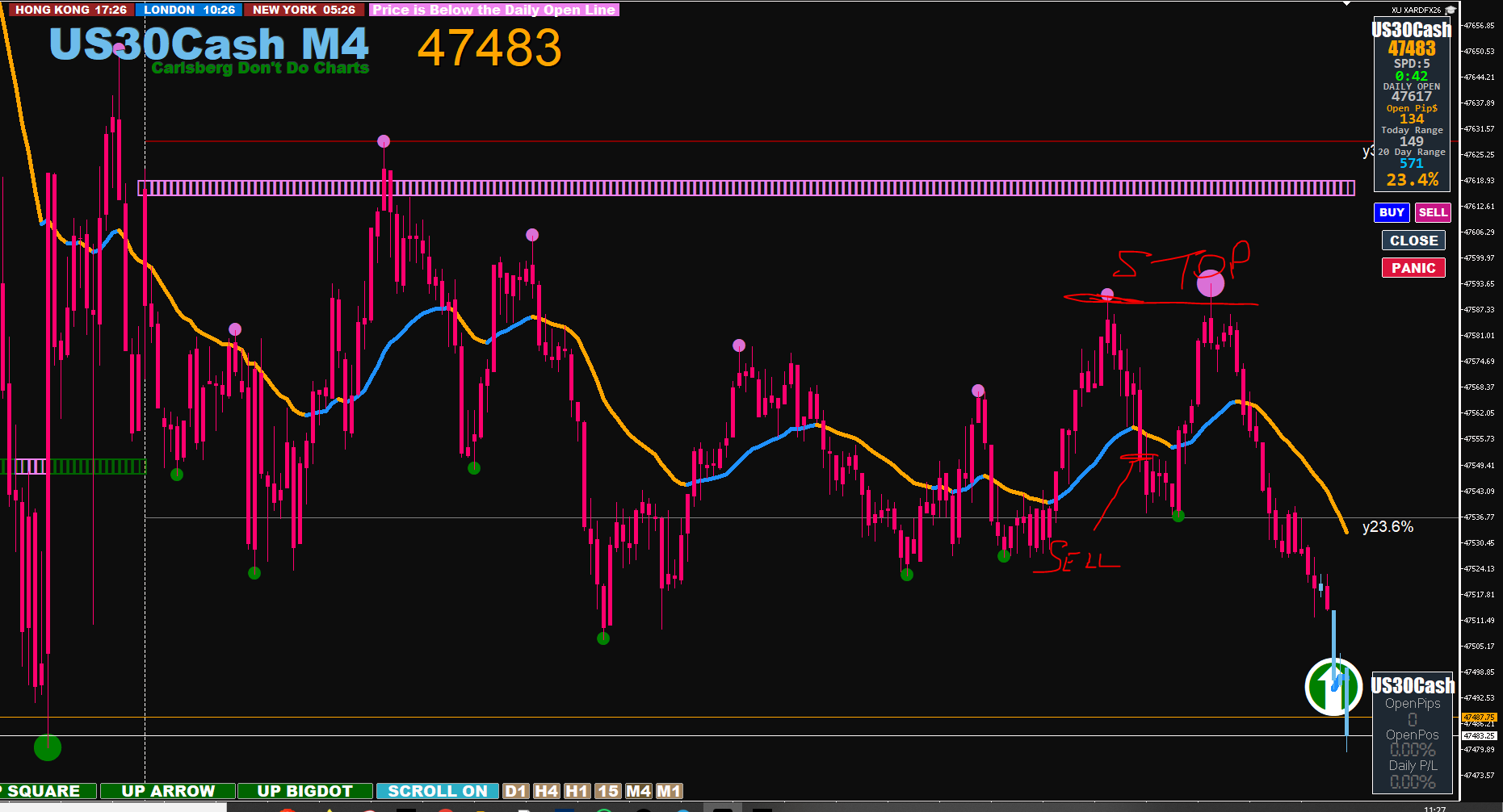Image resolution: width=1503 pixels, height=812 pixels.
Task: Click the y23.6% level label
Action: coord(1388,527)
